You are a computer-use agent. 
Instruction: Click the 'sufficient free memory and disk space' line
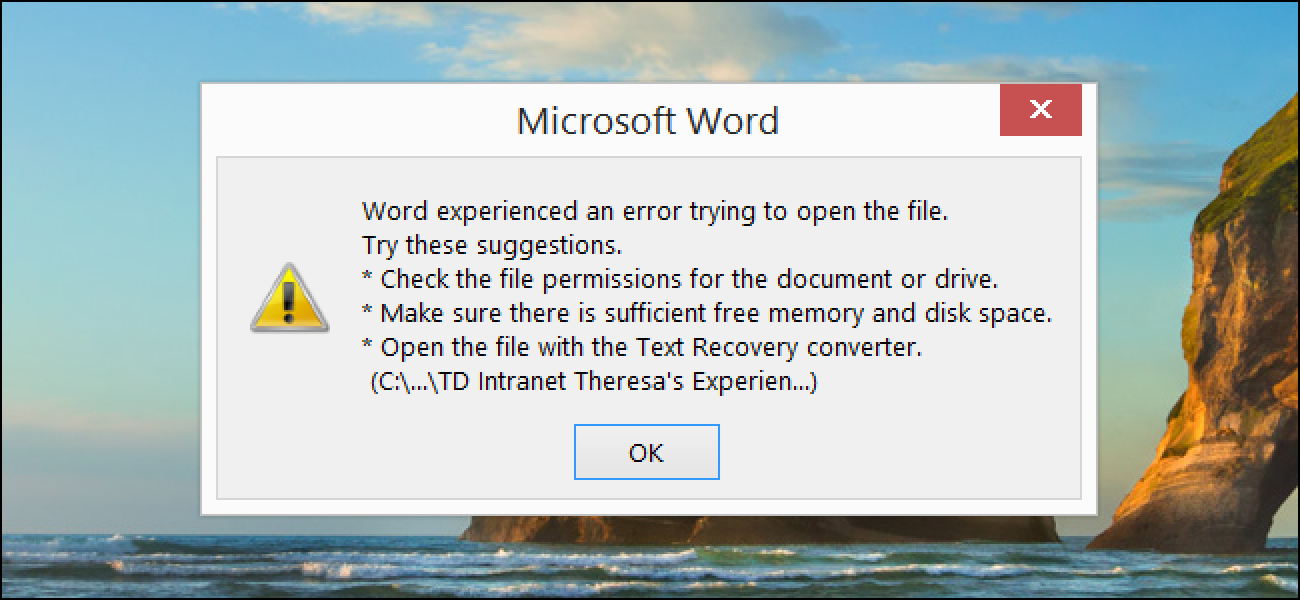tap(707, 313)
